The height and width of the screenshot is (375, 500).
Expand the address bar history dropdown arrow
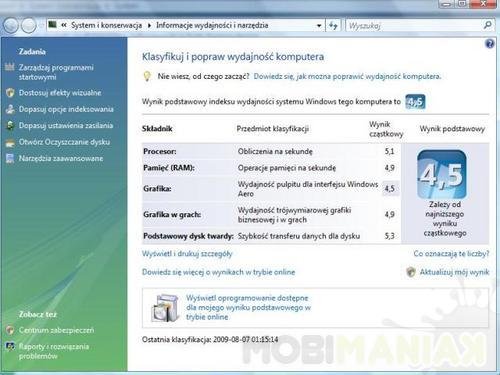coord(319,26)
